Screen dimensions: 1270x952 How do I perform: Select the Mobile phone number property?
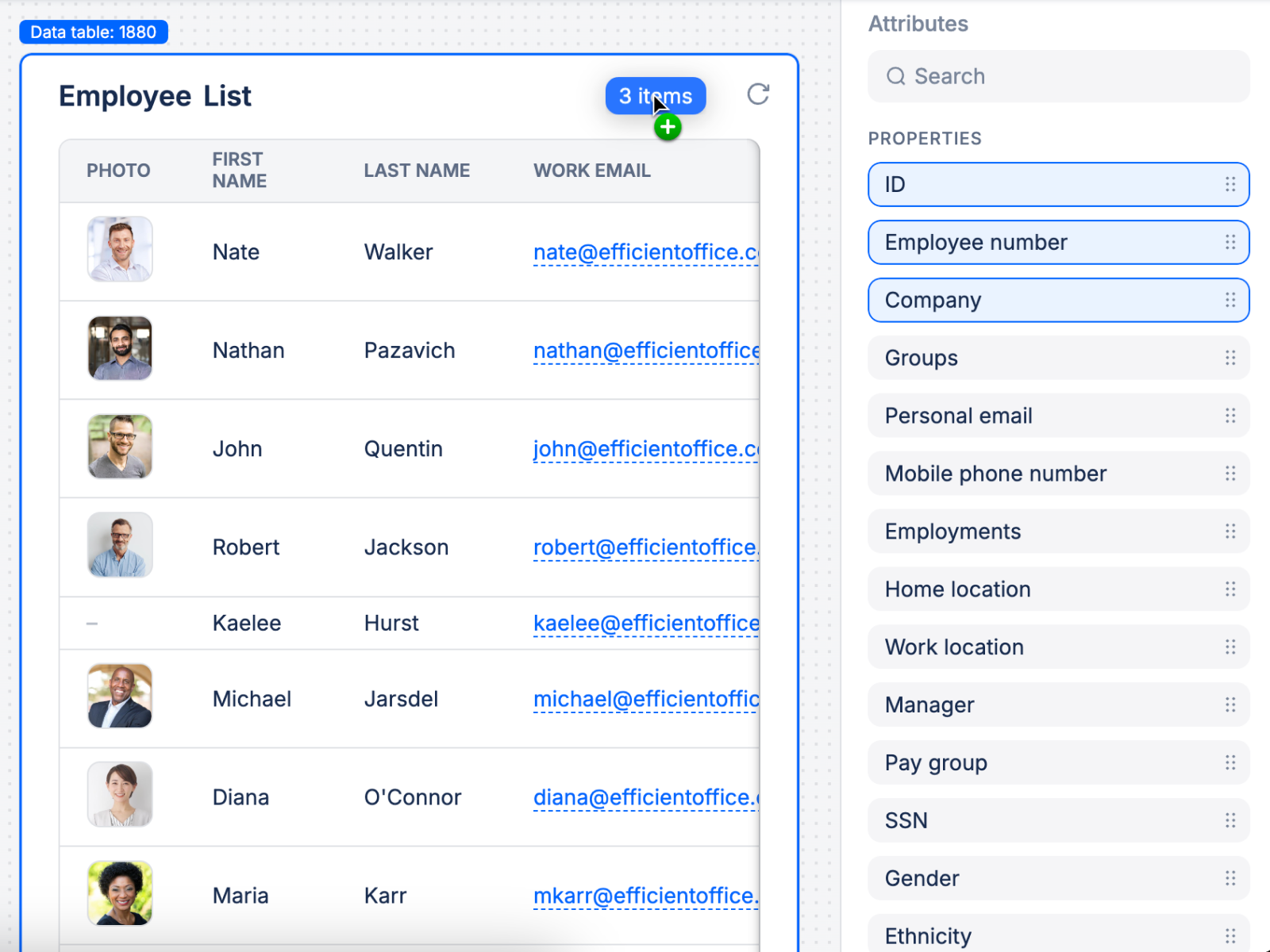[x=1032, y=474]
